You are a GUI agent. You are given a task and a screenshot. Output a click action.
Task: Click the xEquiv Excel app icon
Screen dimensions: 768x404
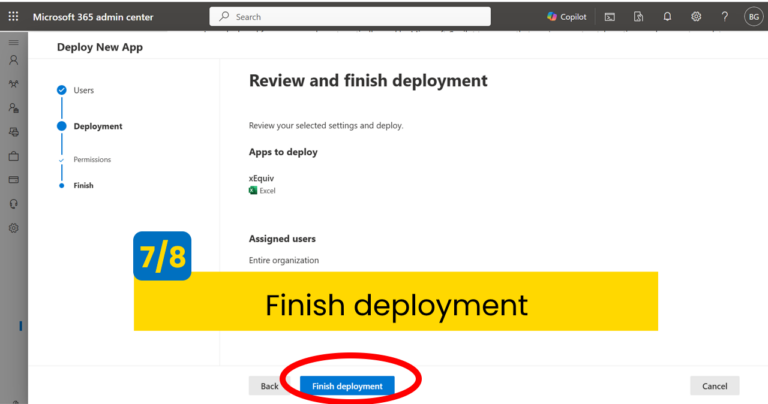[253, 190]
